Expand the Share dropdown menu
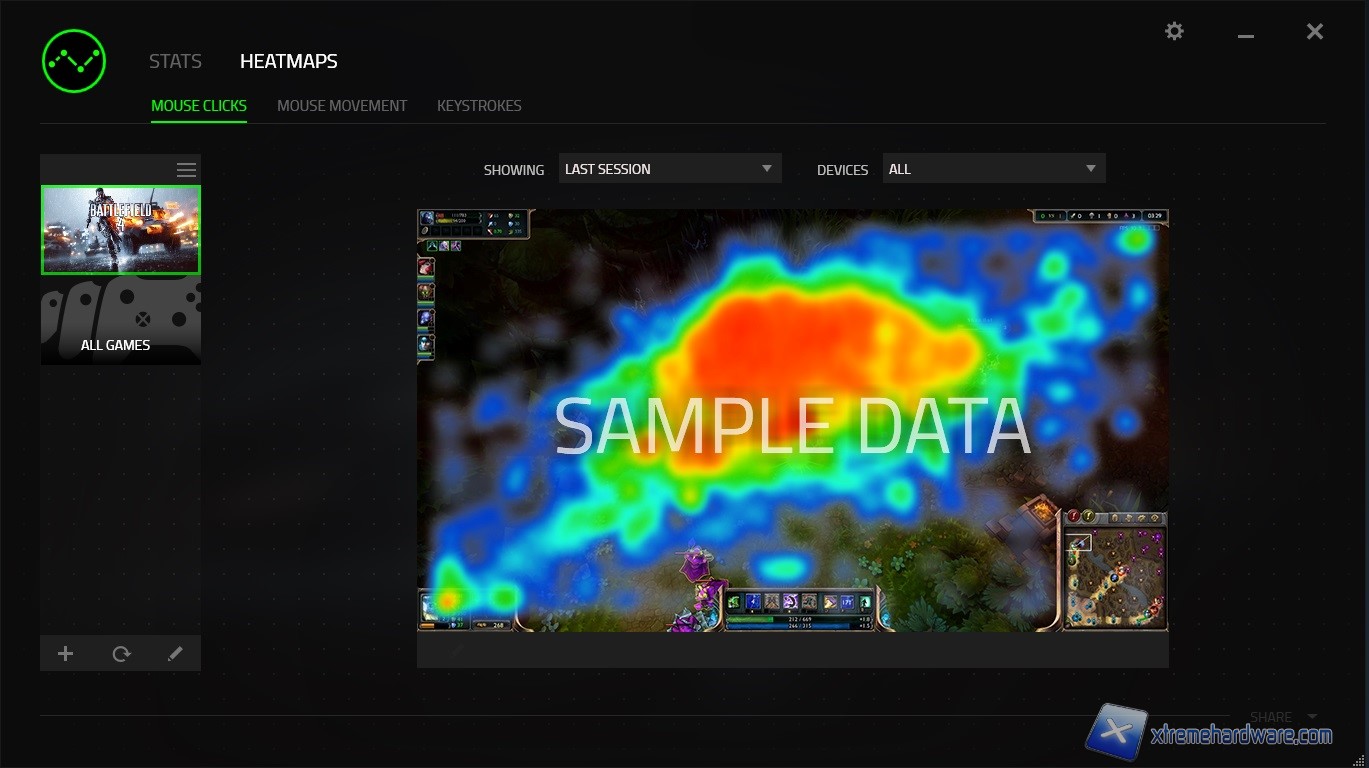 coord(1283,717)
